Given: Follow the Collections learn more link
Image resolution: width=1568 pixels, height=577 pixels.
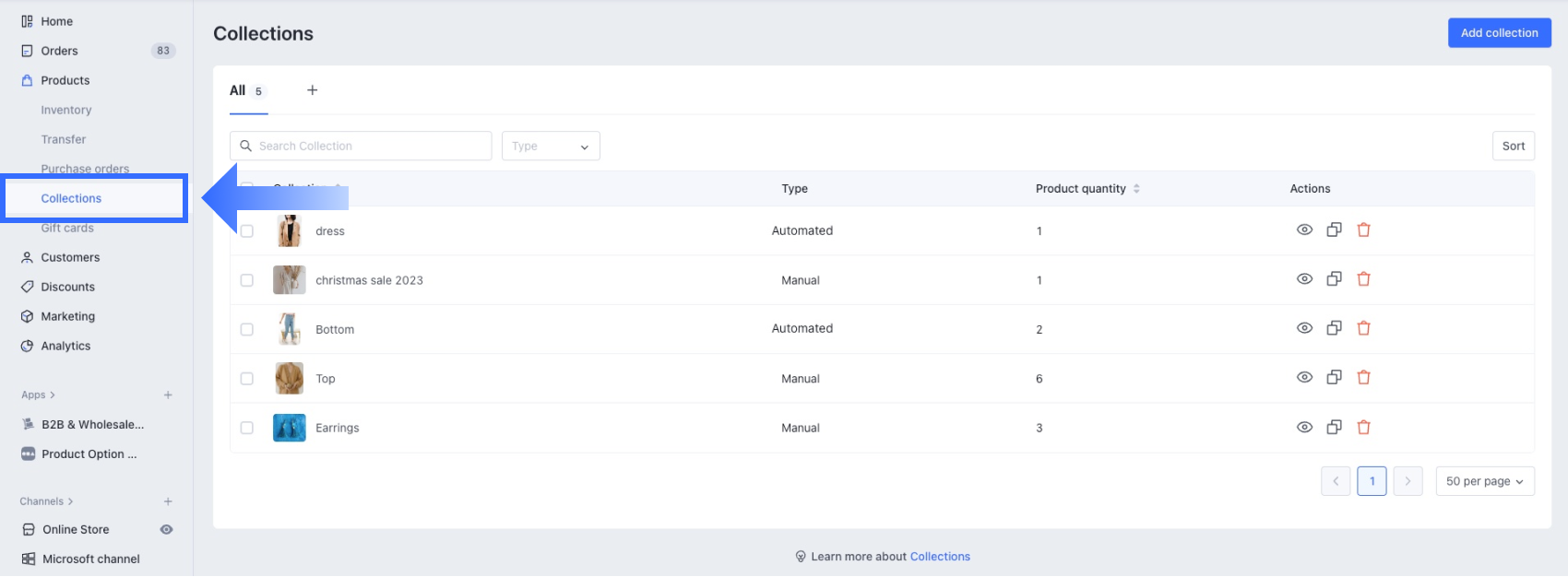Looking at the screenshot, I should (x=940, y=557).
